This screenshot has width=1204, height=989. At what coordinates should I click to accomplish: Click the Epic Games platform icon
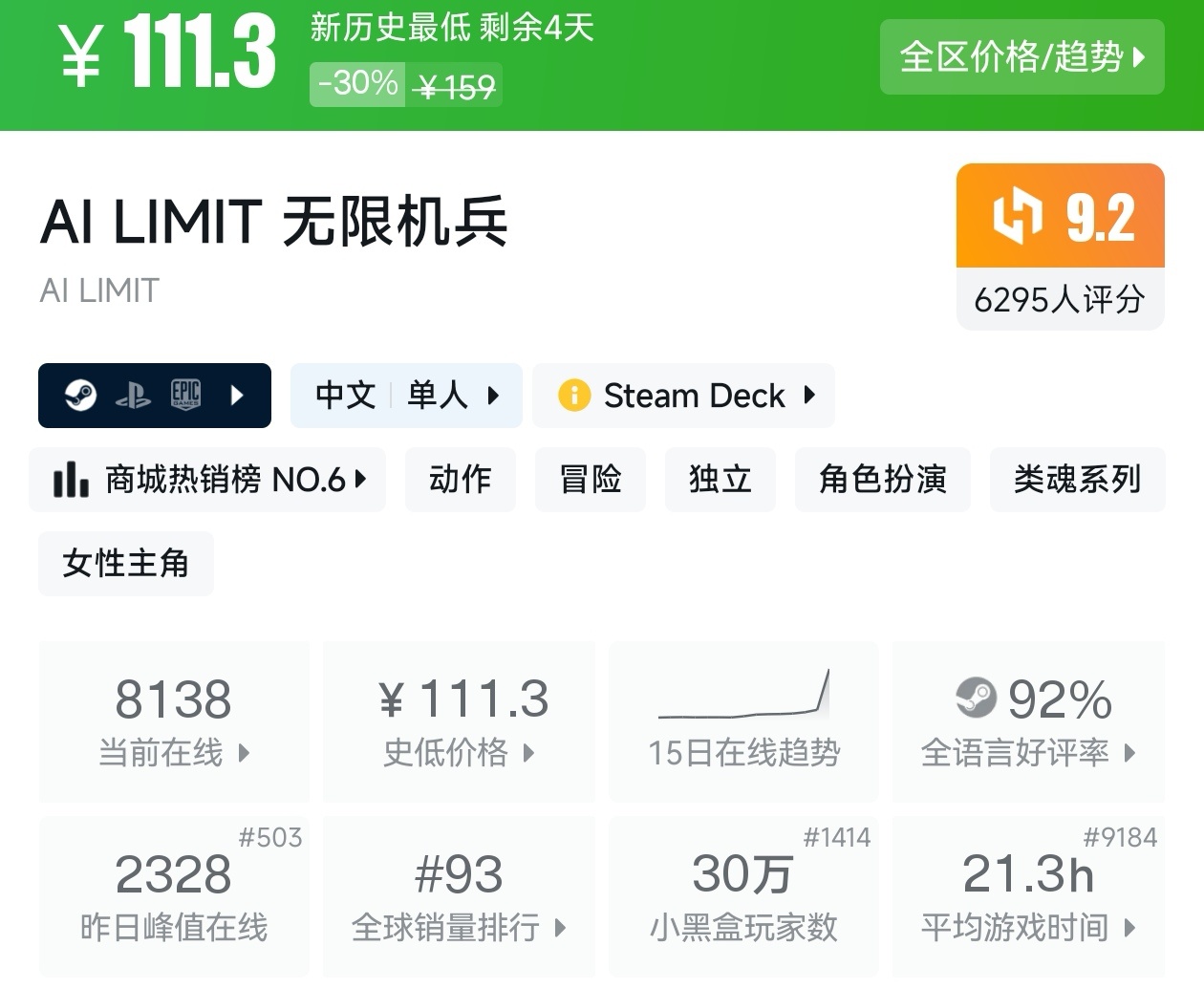185,395
